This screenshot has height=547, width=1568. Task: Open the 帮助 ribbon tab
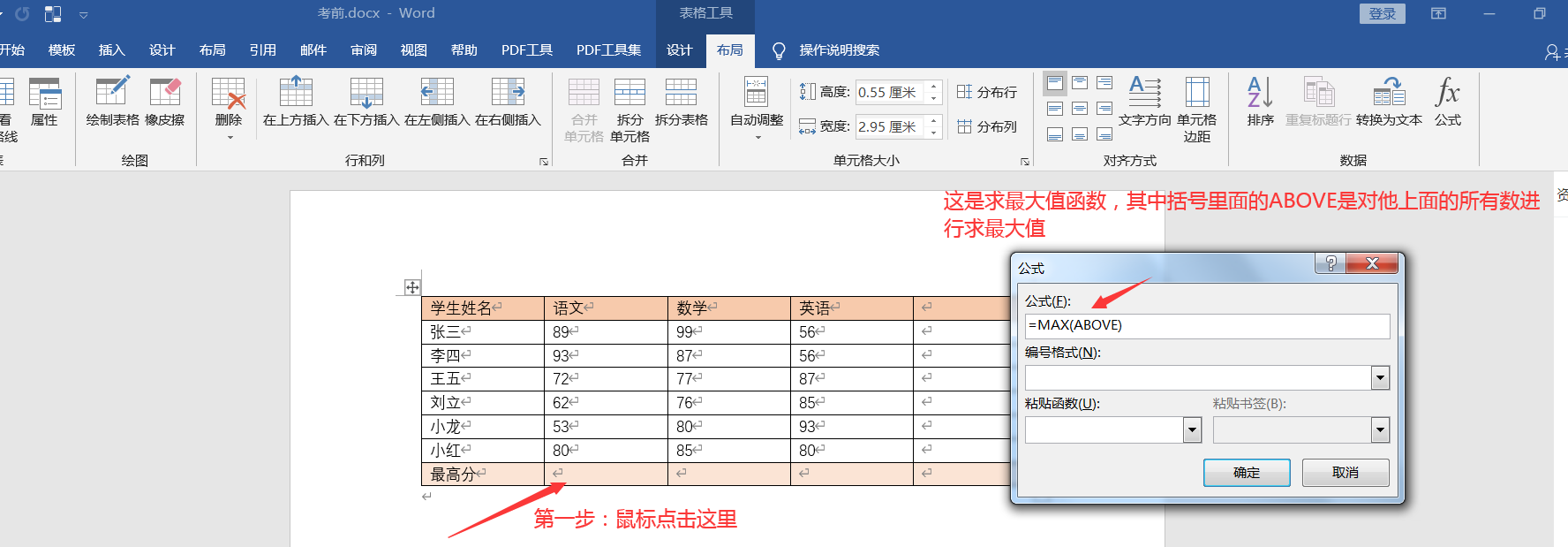tap(464, 50)
